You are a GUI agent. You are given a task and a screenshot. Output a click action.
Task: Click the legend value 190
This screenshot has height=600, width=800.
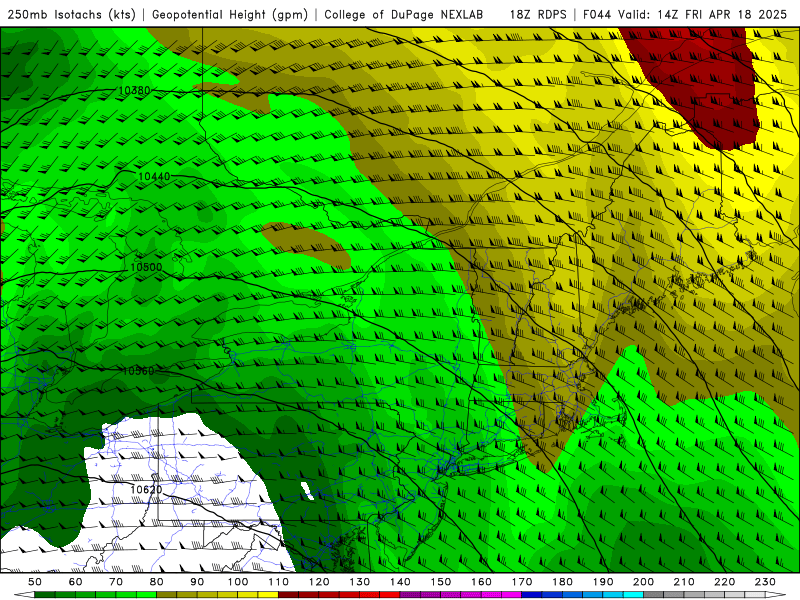pyautogui.click(x=603, y=582)
